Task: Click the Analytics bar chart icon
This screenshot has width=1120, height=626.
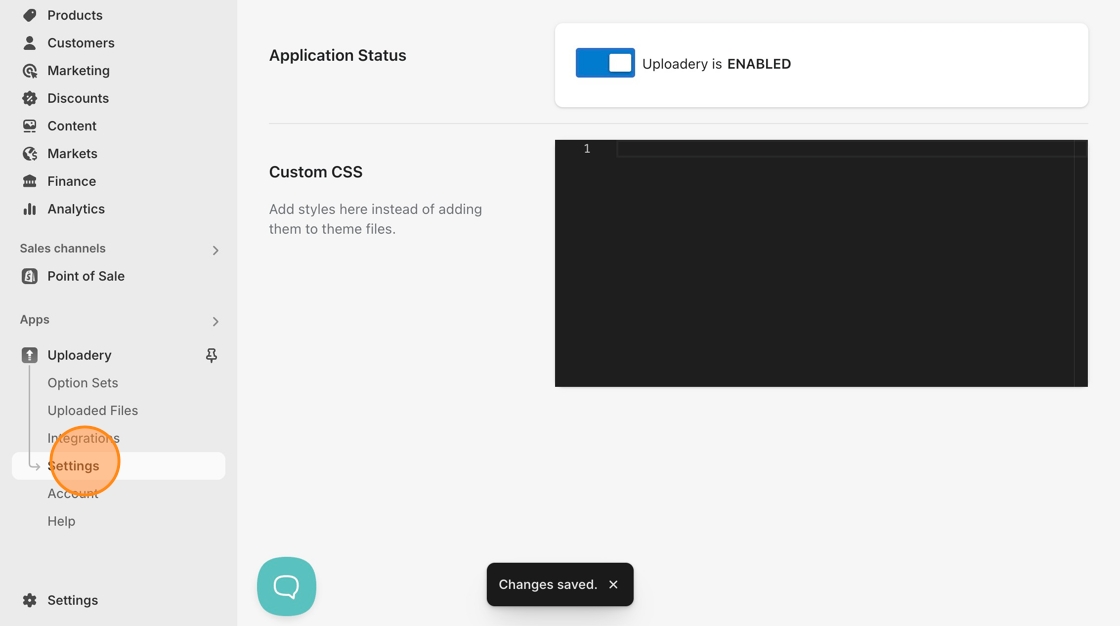Action: [29, 209]
